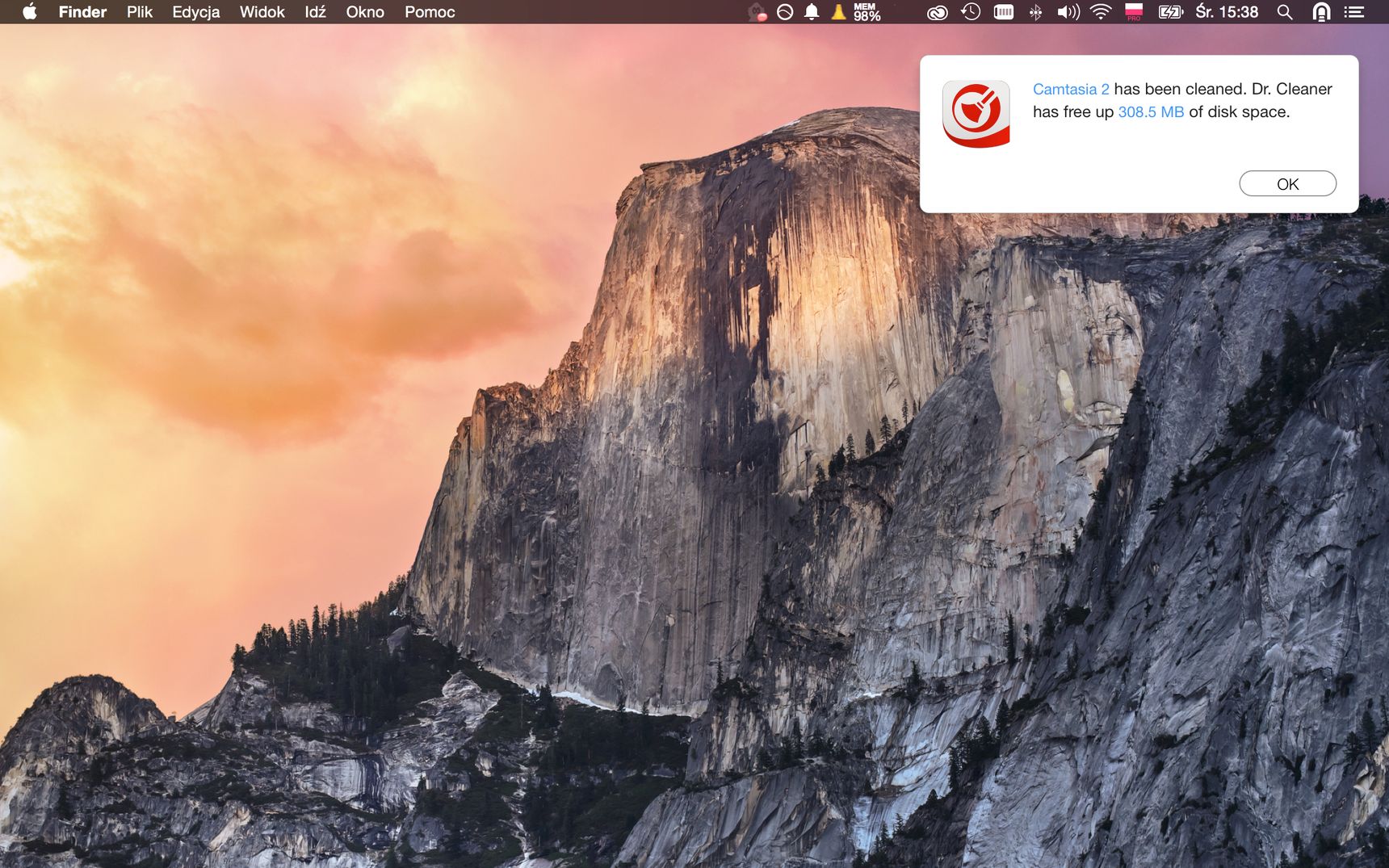Click OK in the Dr. Cleaner notification
Image resolution: width=1389 pixels, height=868 pixels.
(1287, 183)
